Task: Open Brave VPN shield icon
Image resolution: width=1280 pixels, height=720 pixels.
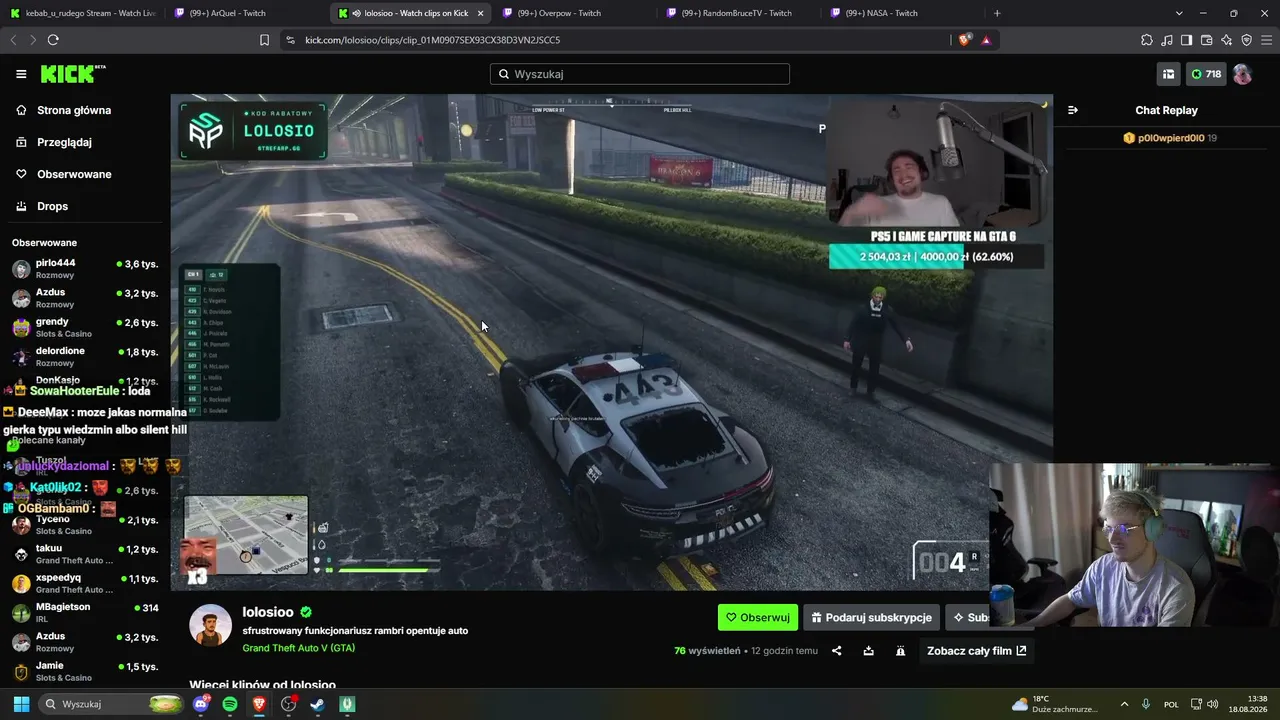Action: (1246, 40)
